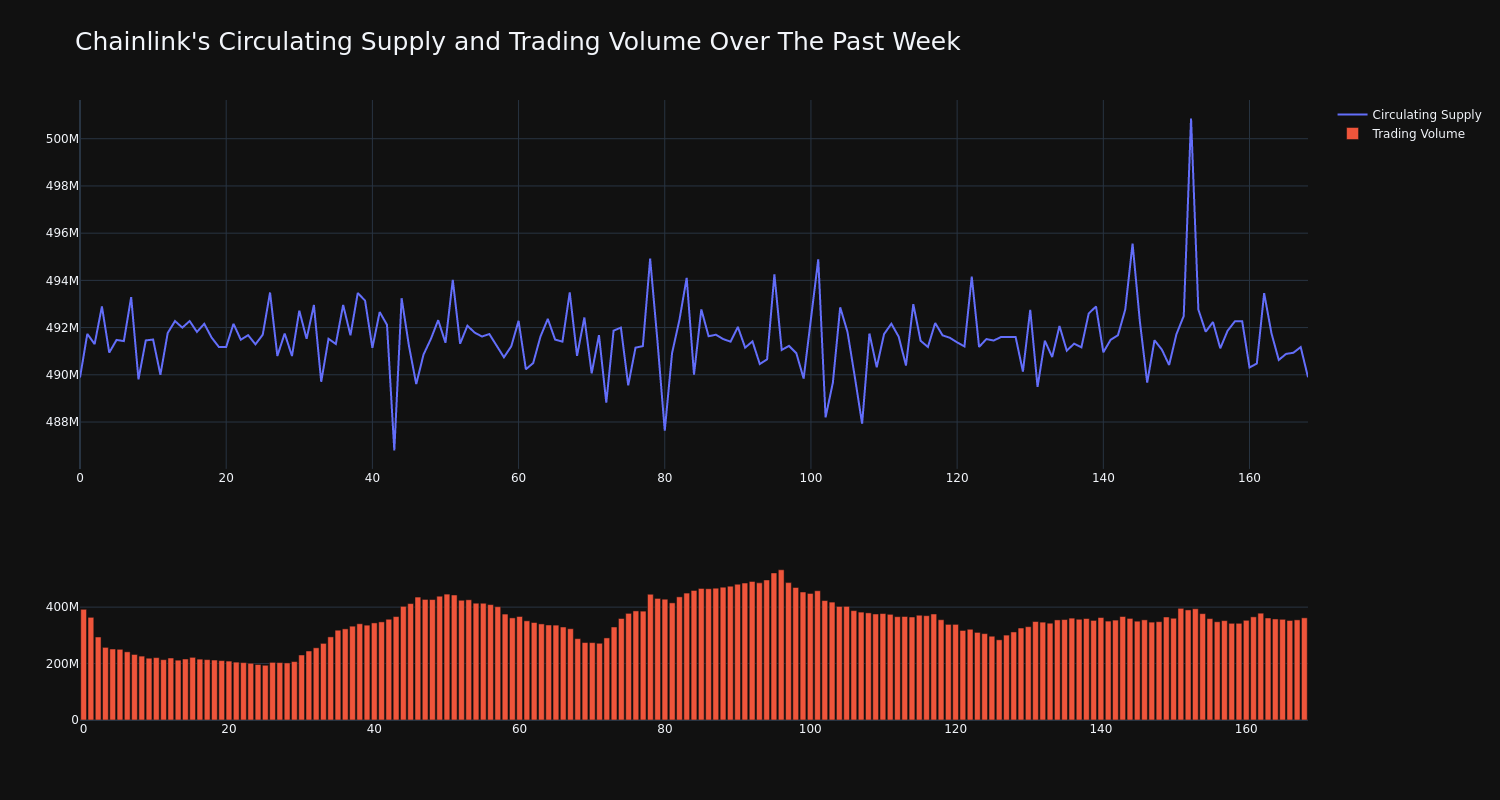Click the orange Trading Volume legend swatch
Viewport: 1500px width, 800px height.
[x=1352, y=134]
